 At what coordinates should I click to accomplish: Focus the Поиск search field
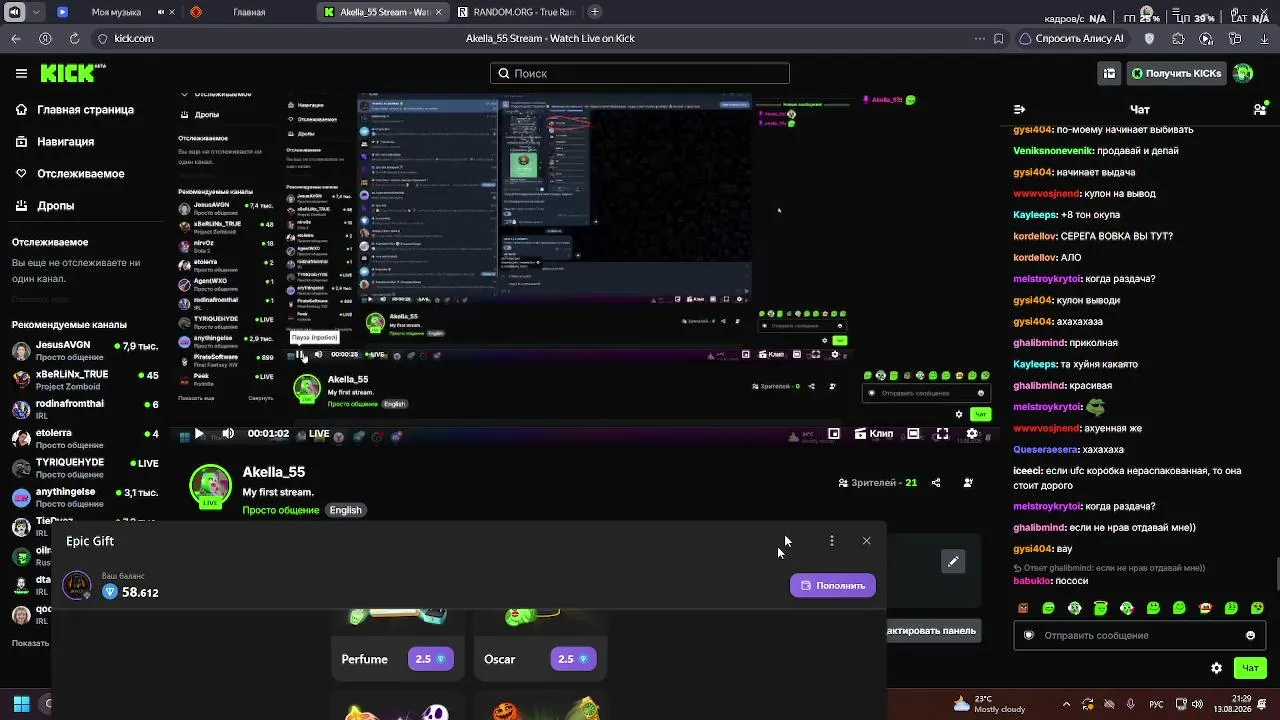tap(640, 73)
